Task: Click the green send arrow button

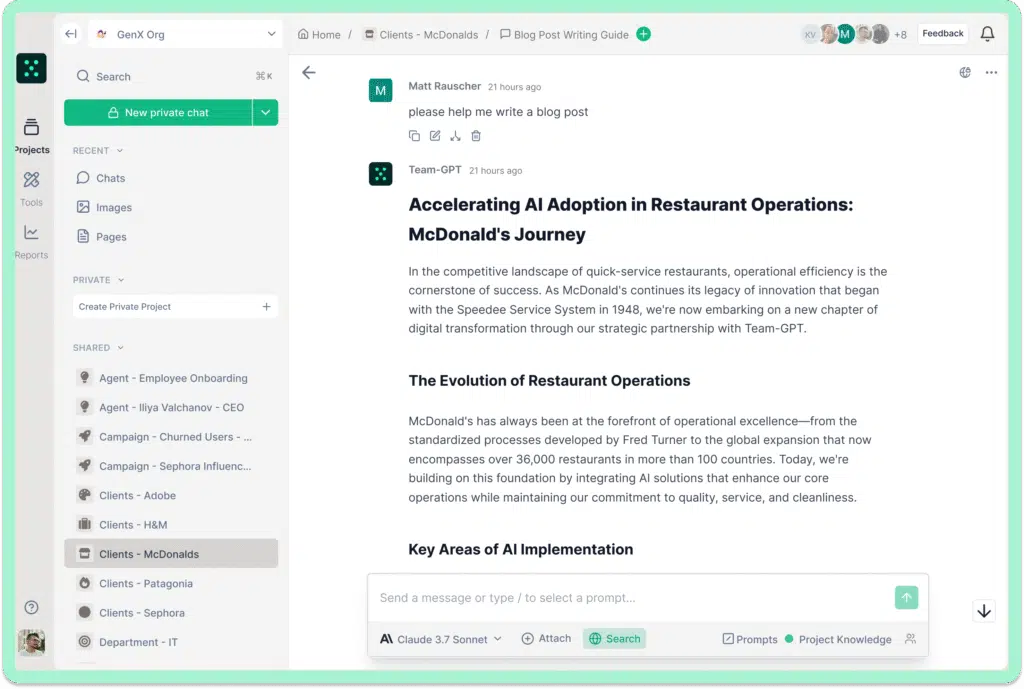Action: point(906,598)
